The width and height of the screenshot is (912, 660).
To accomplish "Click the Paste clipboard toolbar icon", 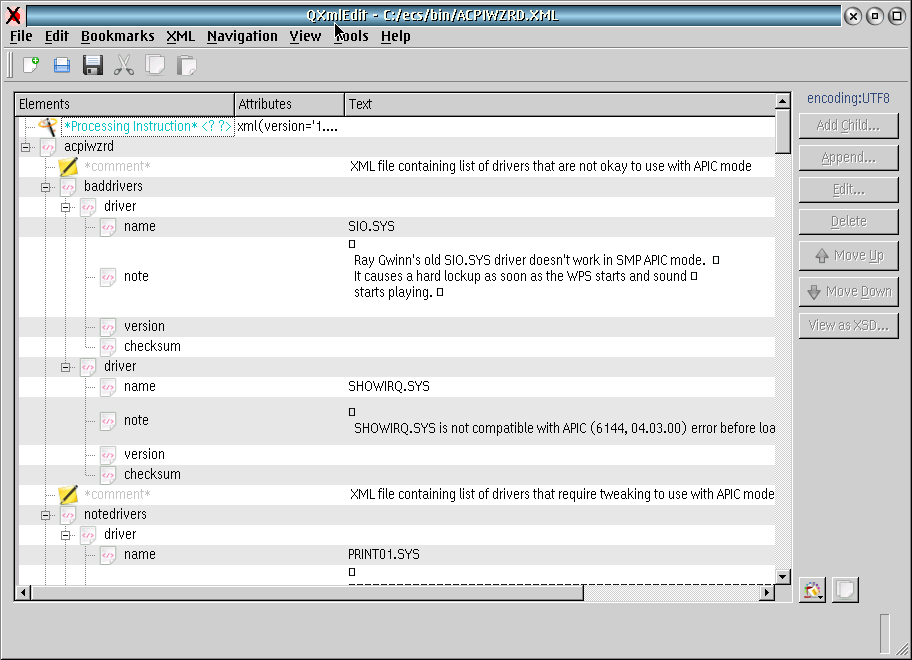I will coord(186,66).
